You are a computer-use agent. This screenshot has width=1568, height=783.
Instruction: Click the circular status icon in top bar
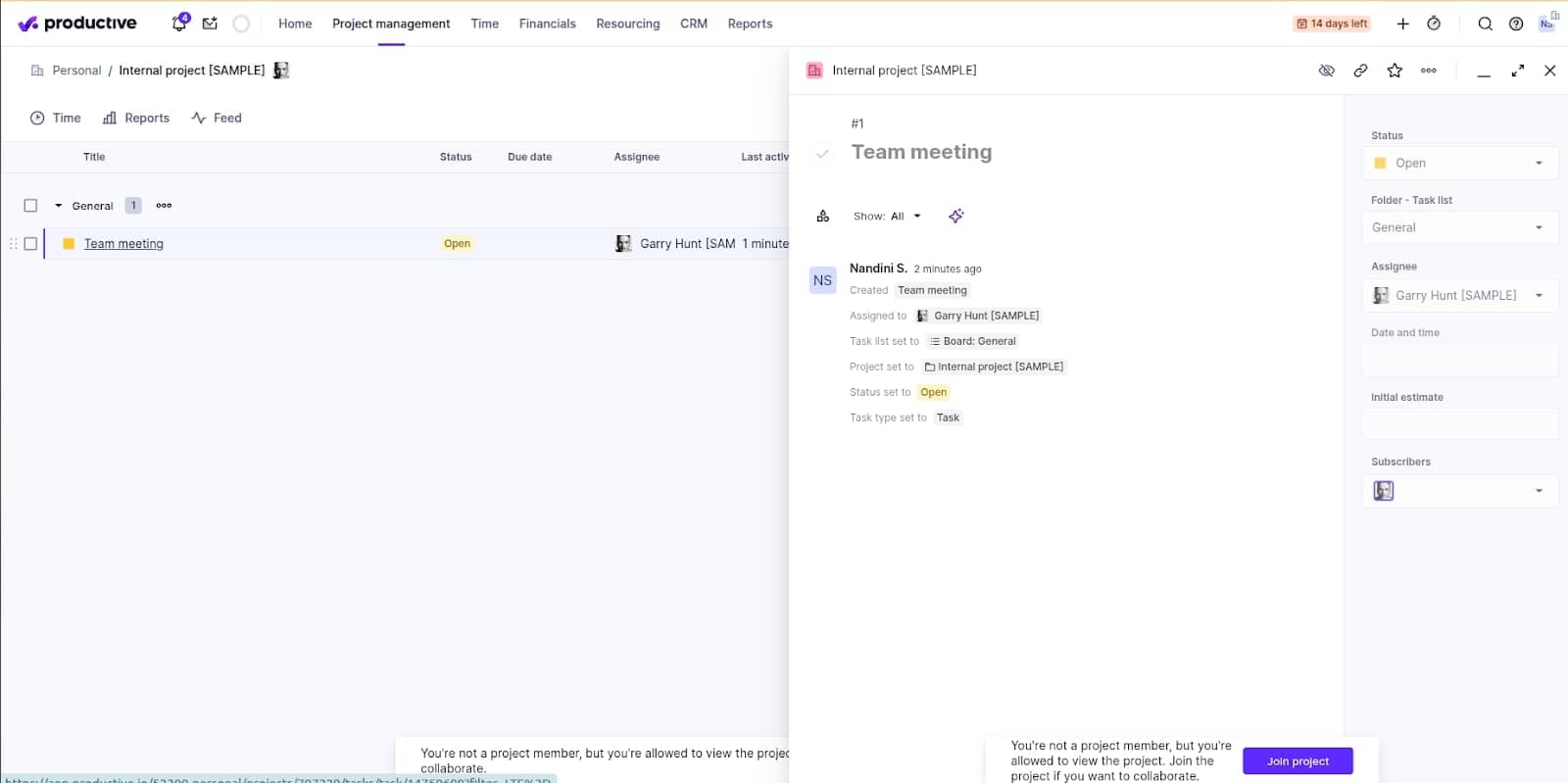click(241, 24)
